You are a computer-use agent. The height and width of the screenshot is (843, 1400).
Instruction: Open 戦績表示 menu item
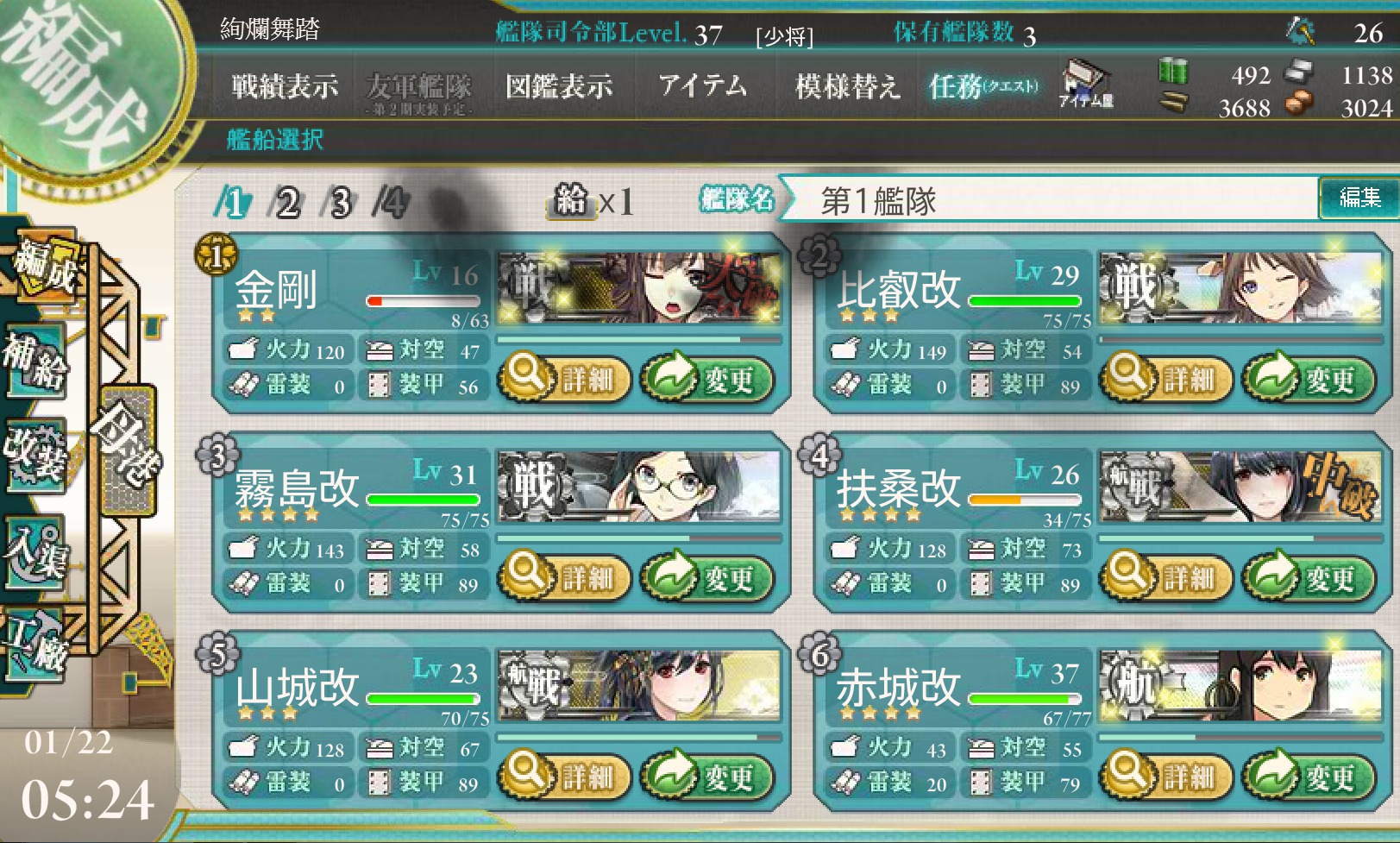tap(285, 86)
